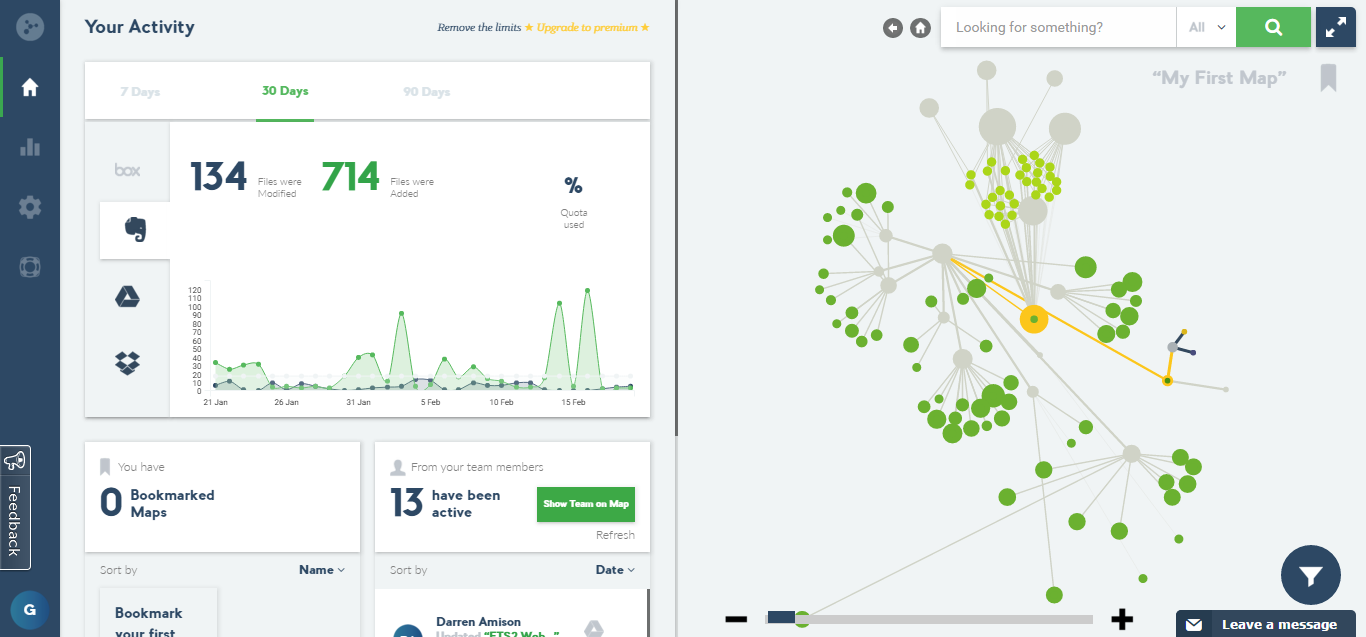Viewport: 1366px width, 637px height.
Task: Open the help lifebuoy sidebar icon
Action: pos(30,267)
